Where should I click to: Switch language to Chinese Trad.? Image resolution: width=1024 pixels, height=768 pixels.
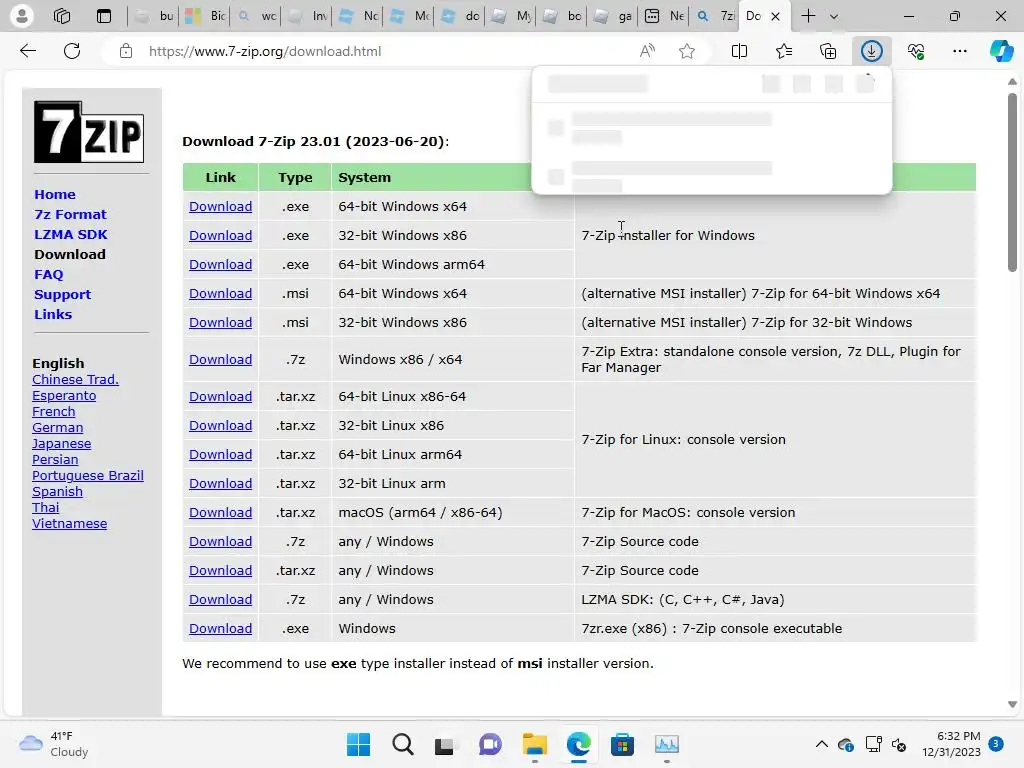(75, 379)
